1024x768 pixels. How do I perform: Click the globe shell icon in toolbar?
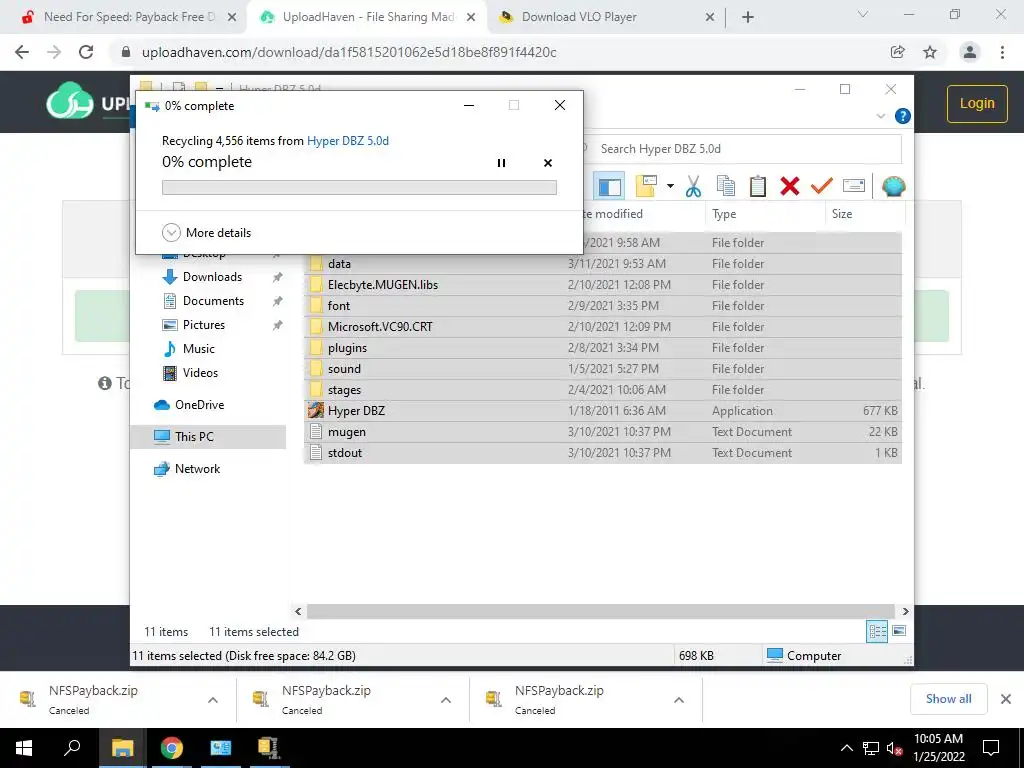pyautogui.click(x=893, y=187)
